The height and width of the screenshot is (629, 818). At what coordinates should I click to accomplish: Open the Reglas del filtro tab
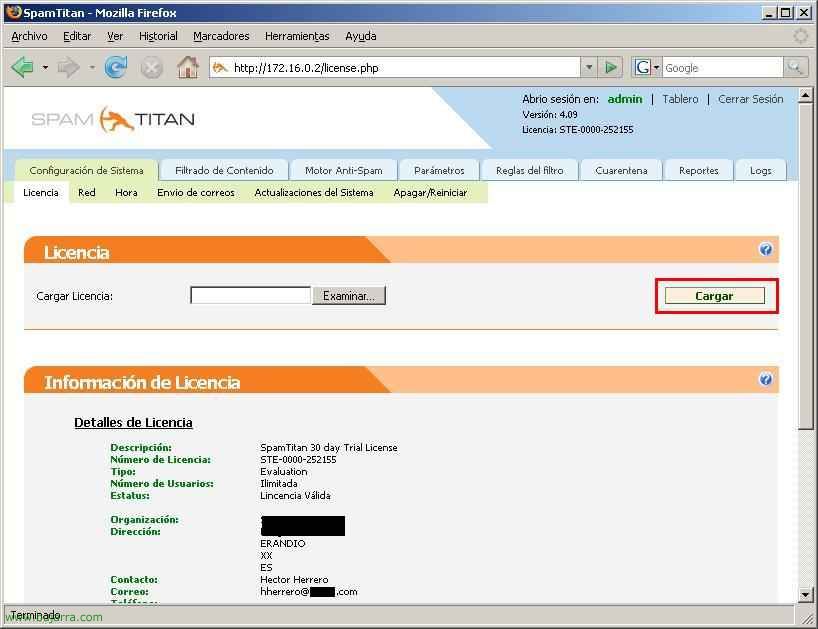(530, 171)
